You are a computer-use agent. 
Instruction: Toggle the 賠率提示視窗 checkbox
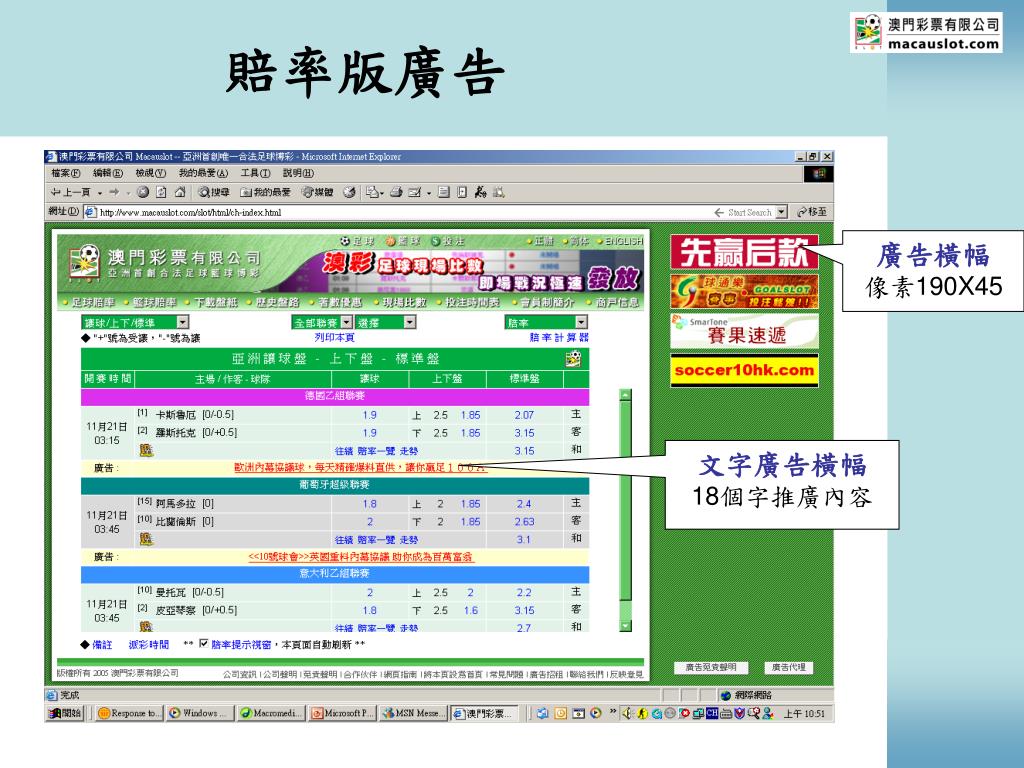(204, 644)
